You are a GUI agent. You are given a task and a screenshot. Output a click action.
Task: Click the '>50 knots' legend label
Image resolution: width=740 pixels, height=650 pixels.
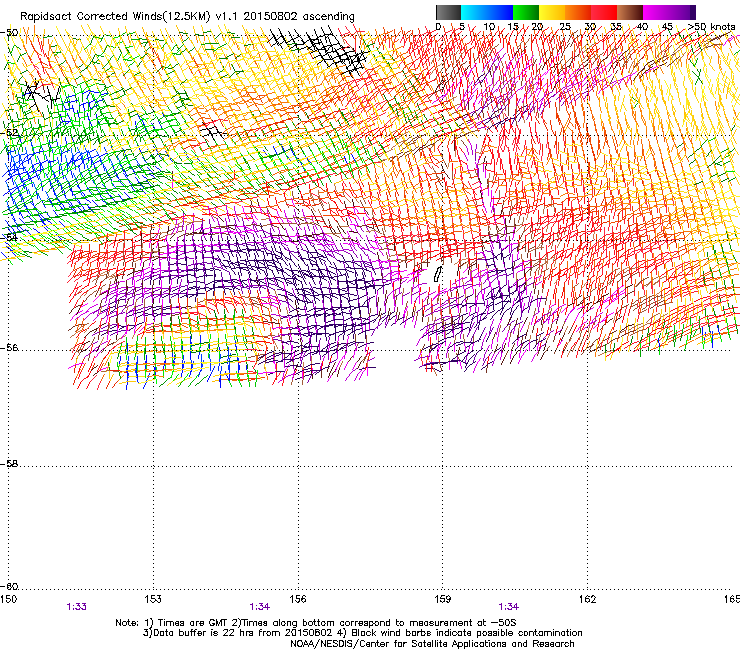(711, 27)
